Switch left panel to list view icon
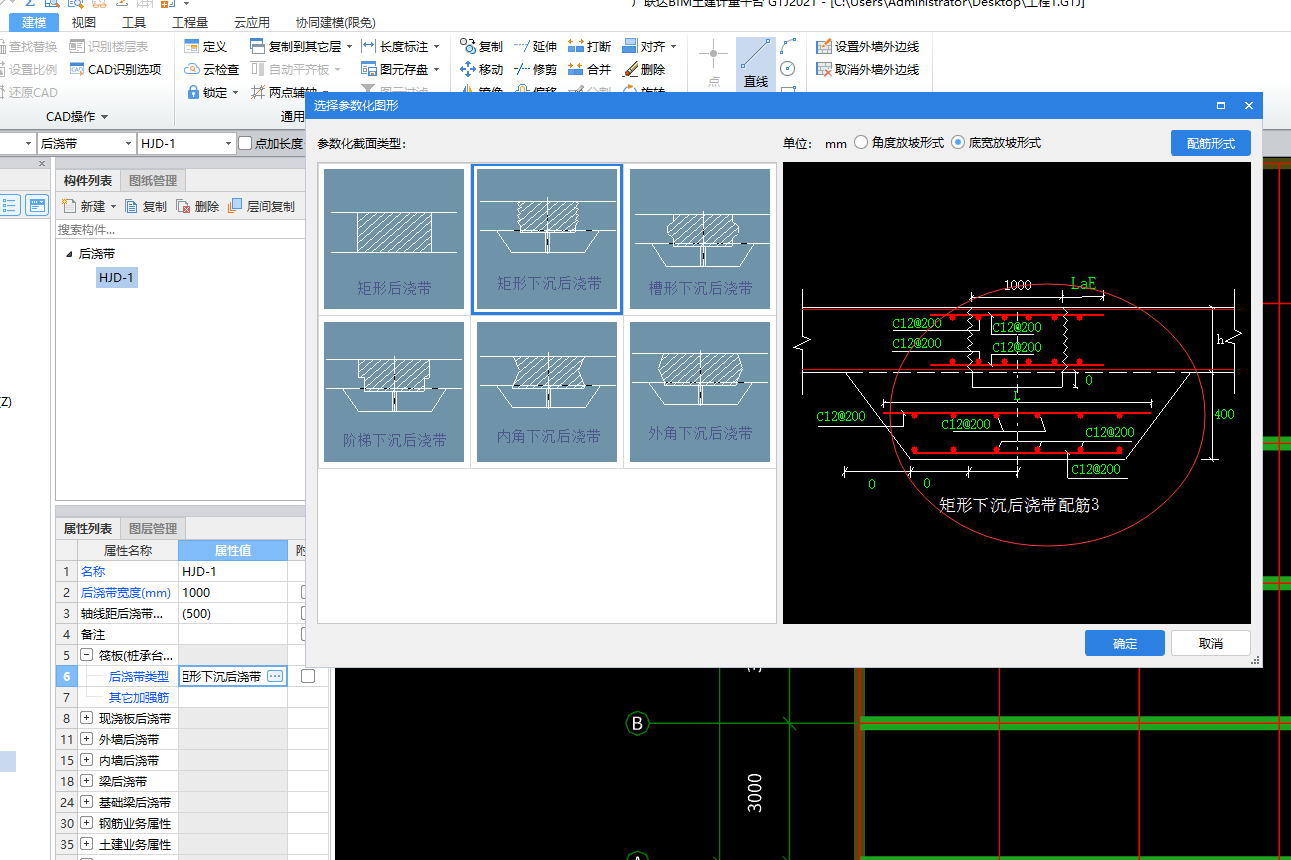 [x=10, y=205]
